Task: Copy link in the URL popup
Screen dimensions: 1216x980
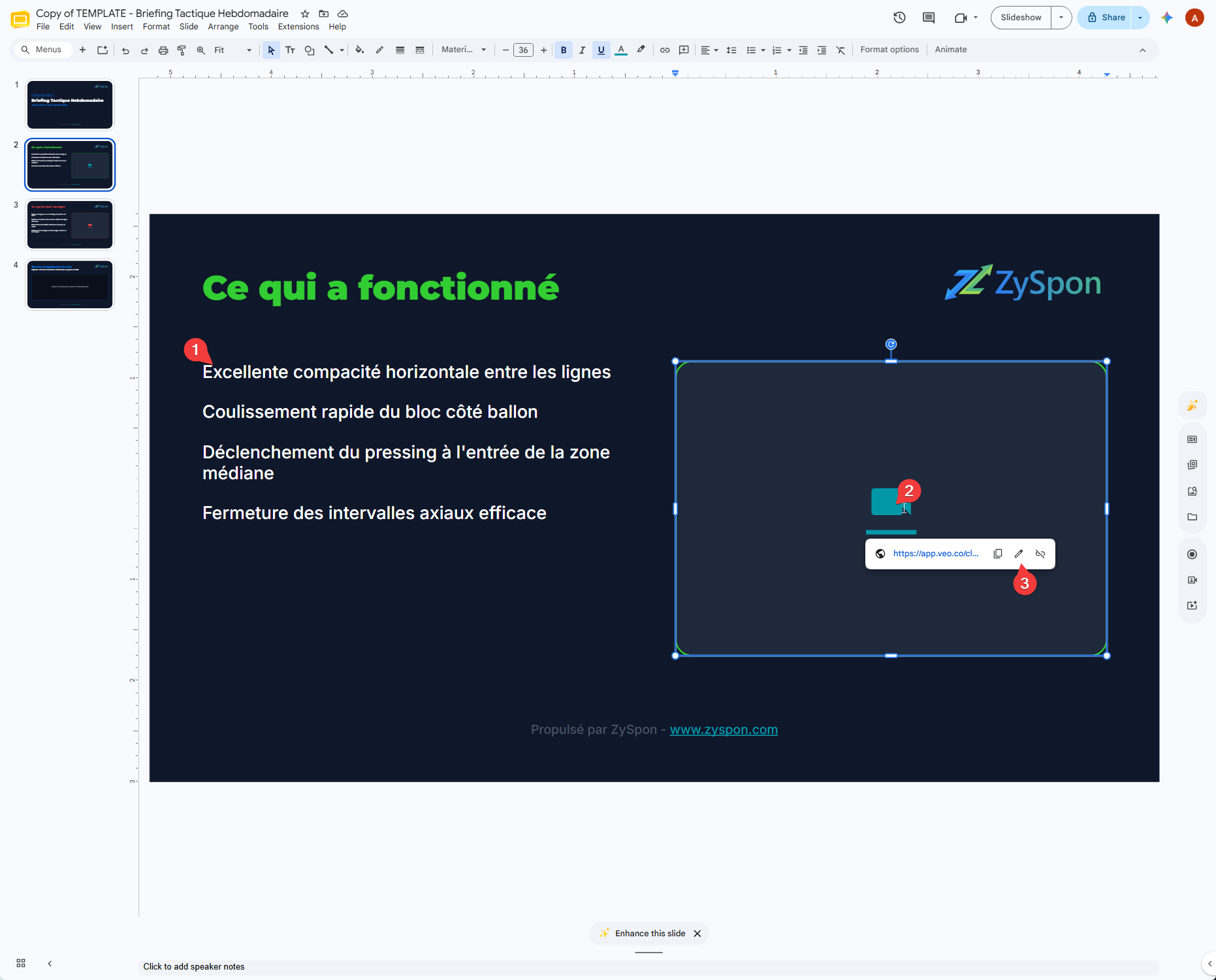Action: pyautogui.click(x=998, y=554)
